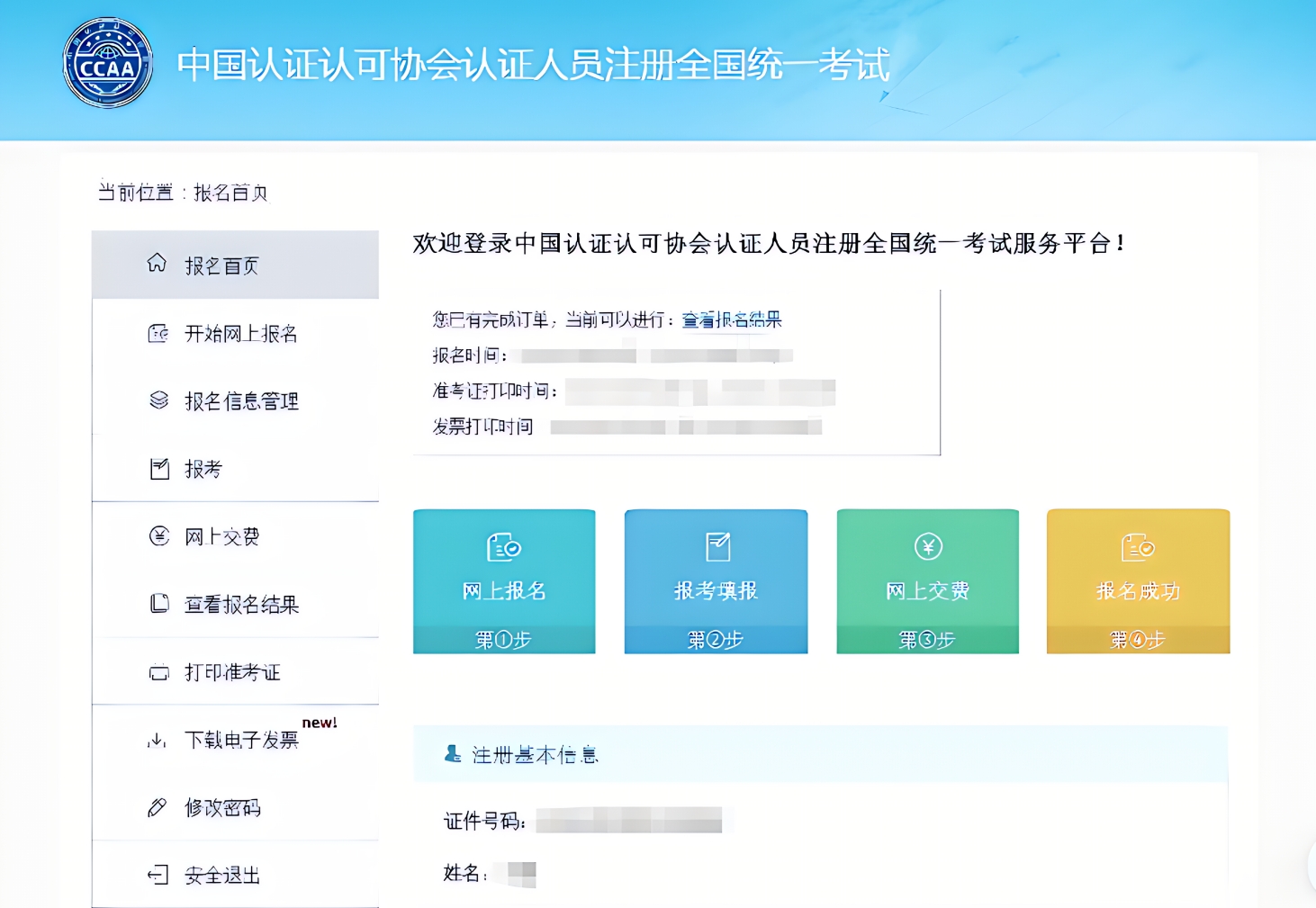The height and width of the screenshot is (908, 1316).
Task: Click the new! badge near 下载电子发票
Action: pos(320,723)
